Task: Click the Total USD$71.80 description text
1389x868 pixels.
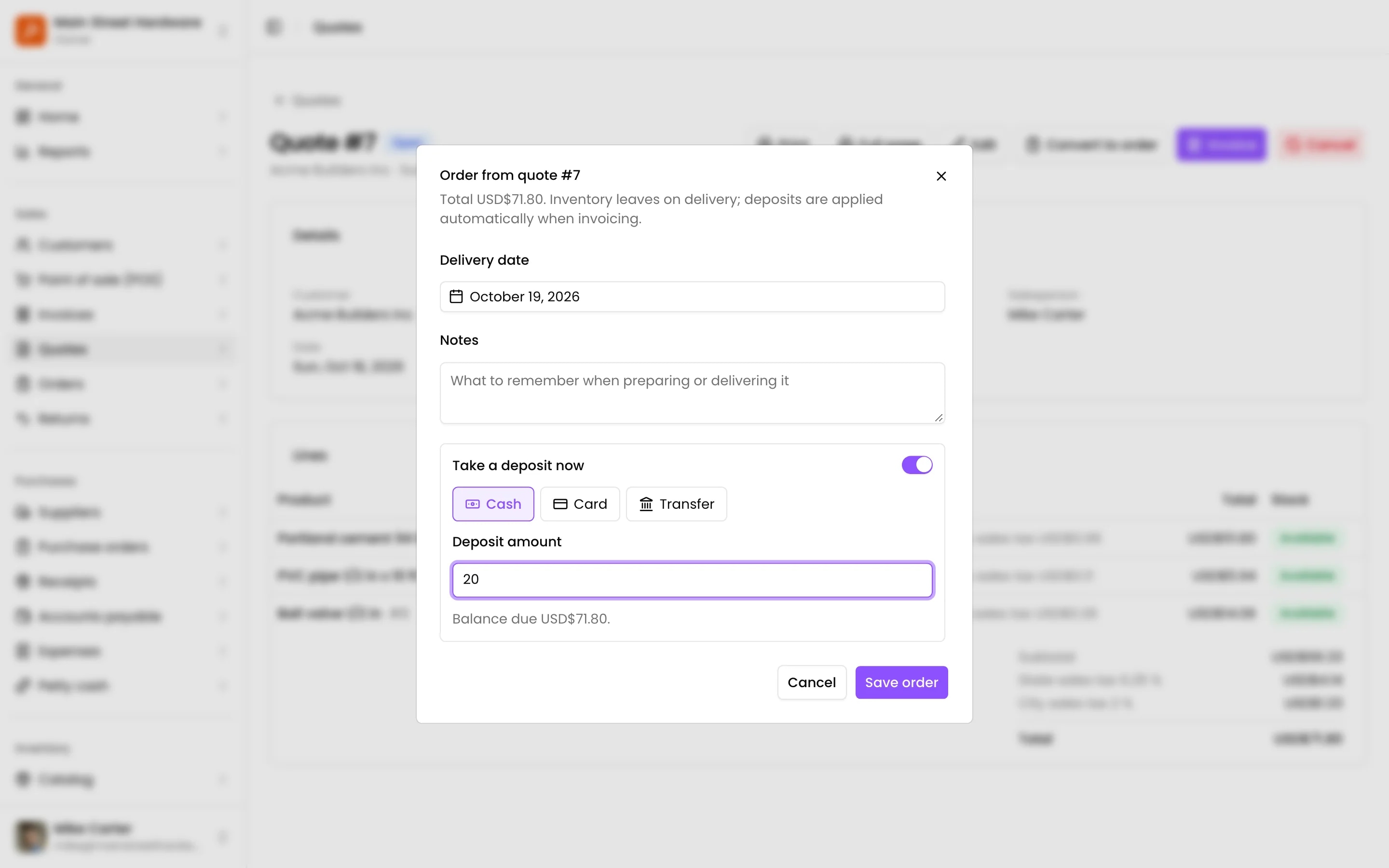Action: pyautogui.click(x=661, y=209)
